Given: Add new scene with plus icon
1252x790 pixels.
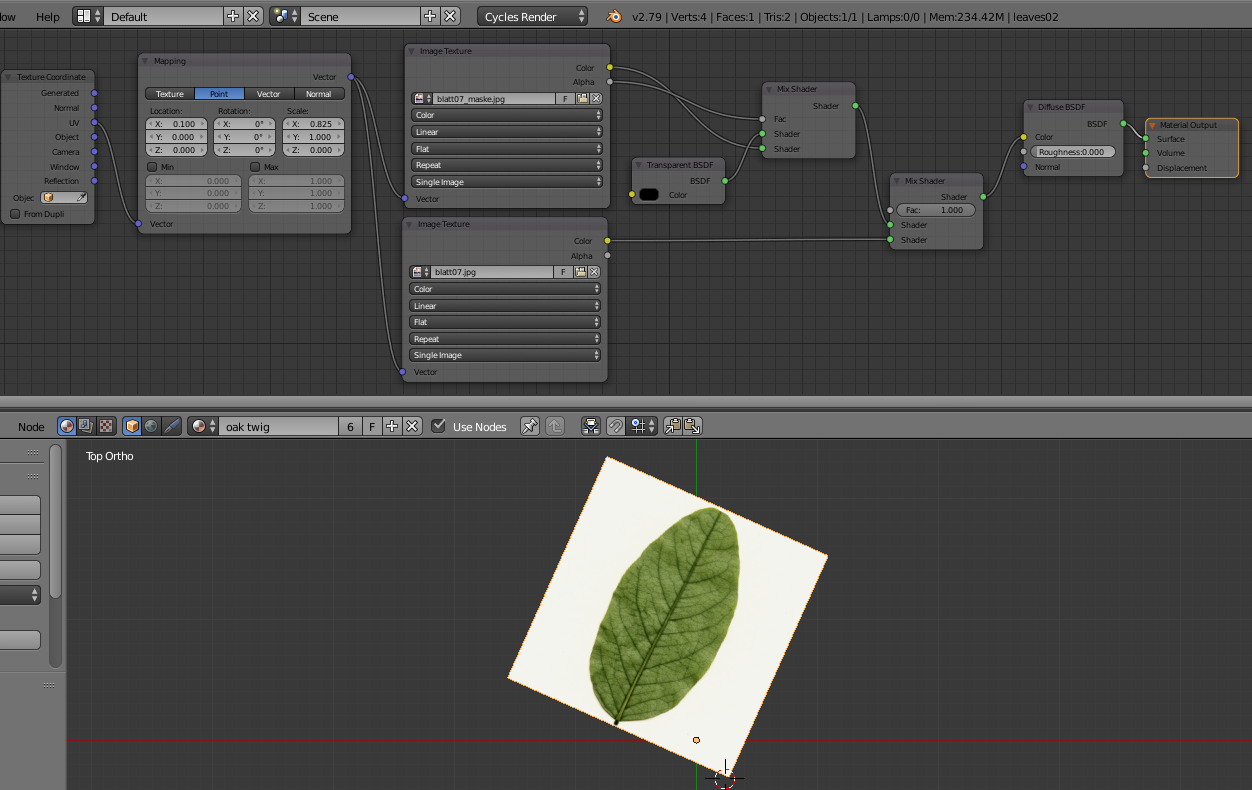Looking at the screenshot, I should click(430, 17).
